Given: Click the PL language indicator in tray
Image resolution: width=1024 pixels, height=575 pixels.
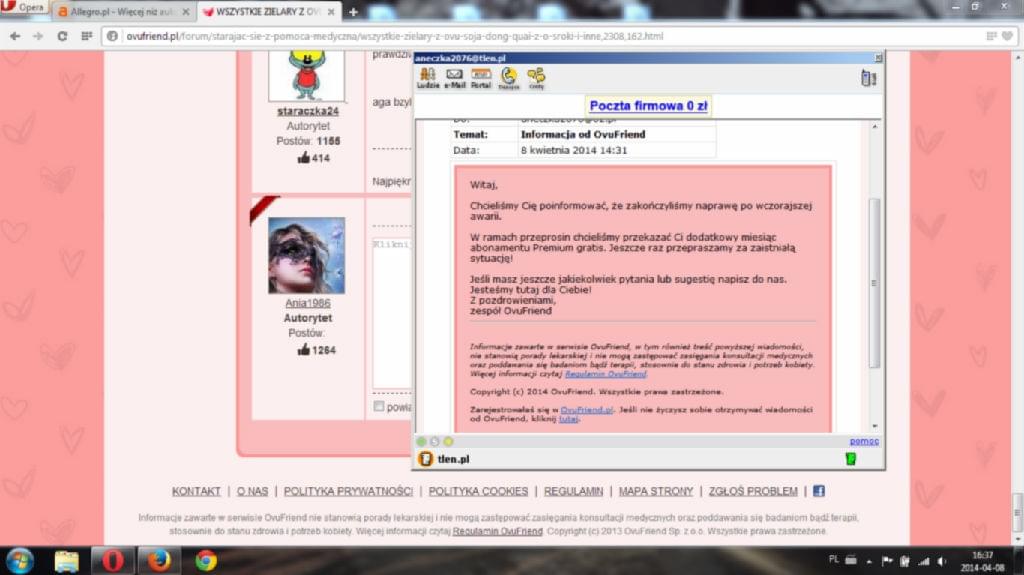Looking at the screenshot, I should [x=833, y=559].
